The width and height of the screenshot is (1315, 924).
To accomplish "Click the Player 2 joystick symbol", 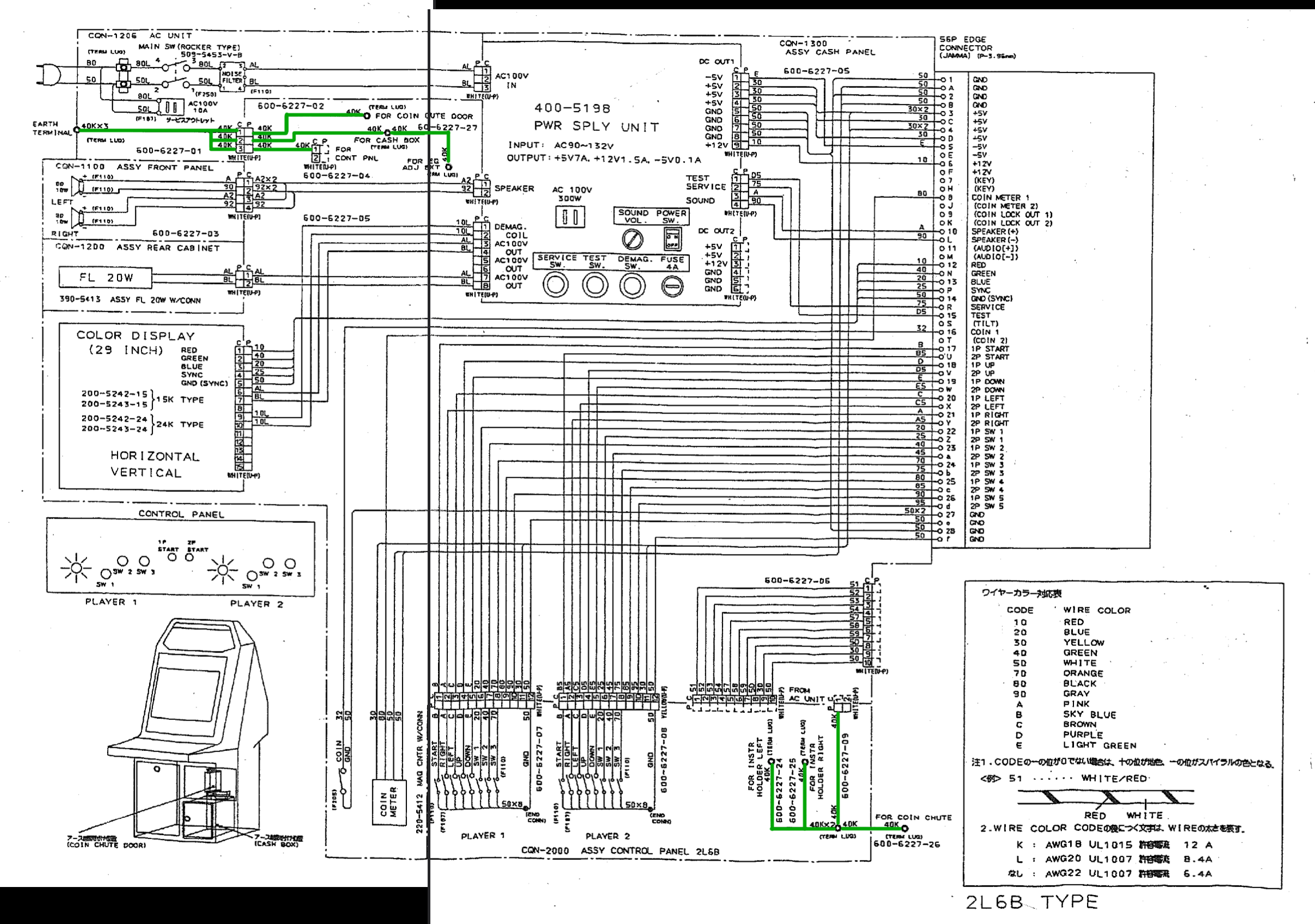I will point(222,569).
